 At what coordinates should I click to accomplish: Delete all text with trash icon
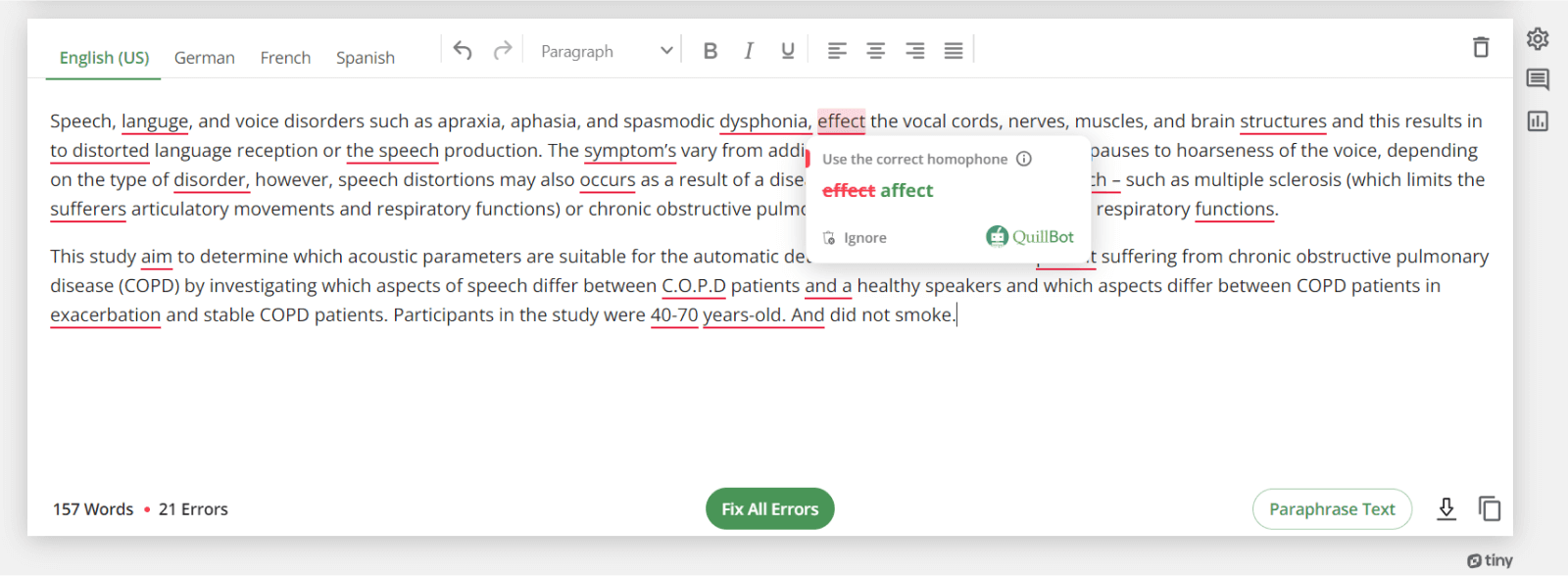click(x=1481, y=47)
